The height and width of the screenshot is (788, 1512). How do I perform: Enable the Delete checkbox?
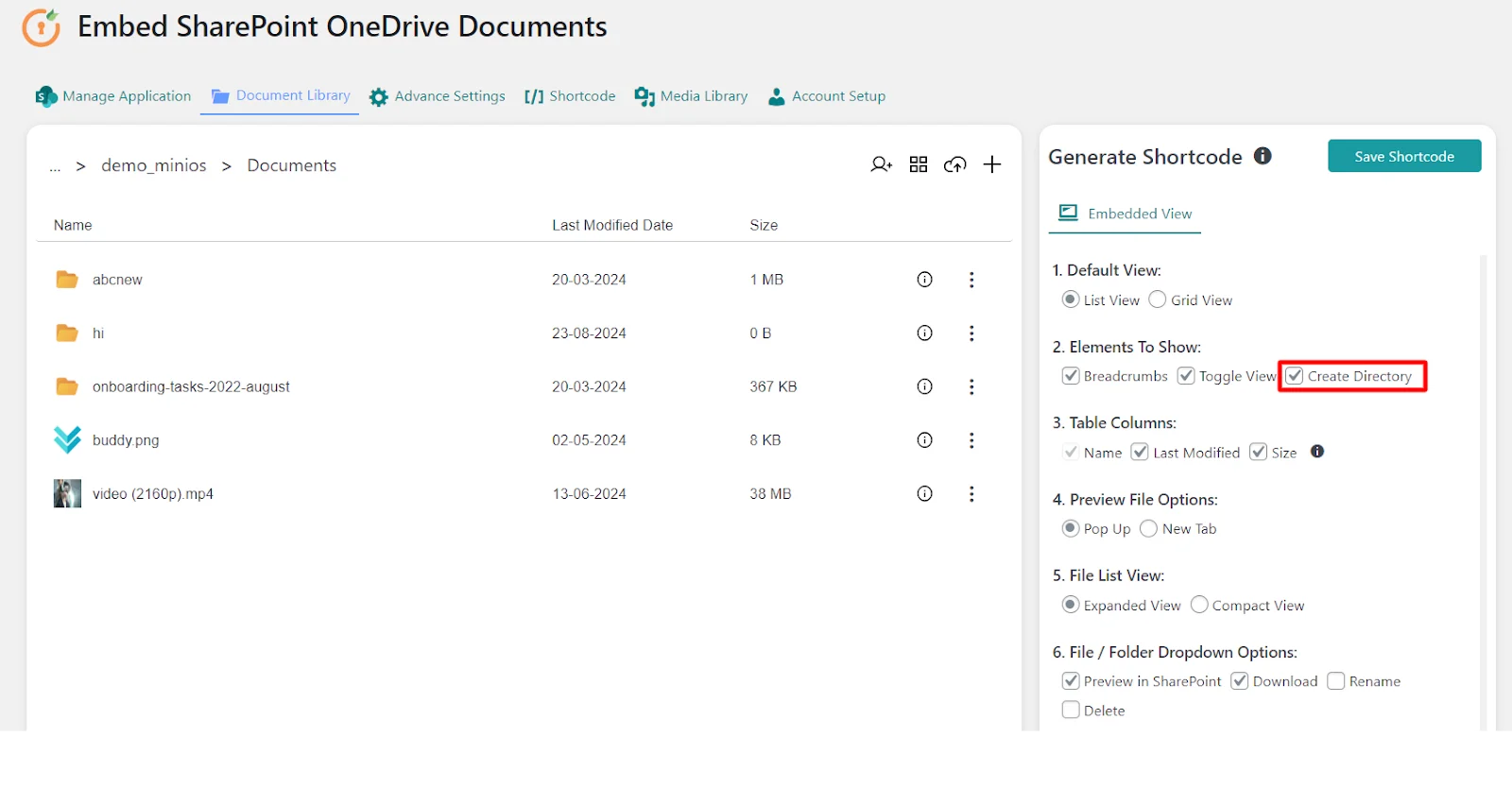[x=1071, y=711]
